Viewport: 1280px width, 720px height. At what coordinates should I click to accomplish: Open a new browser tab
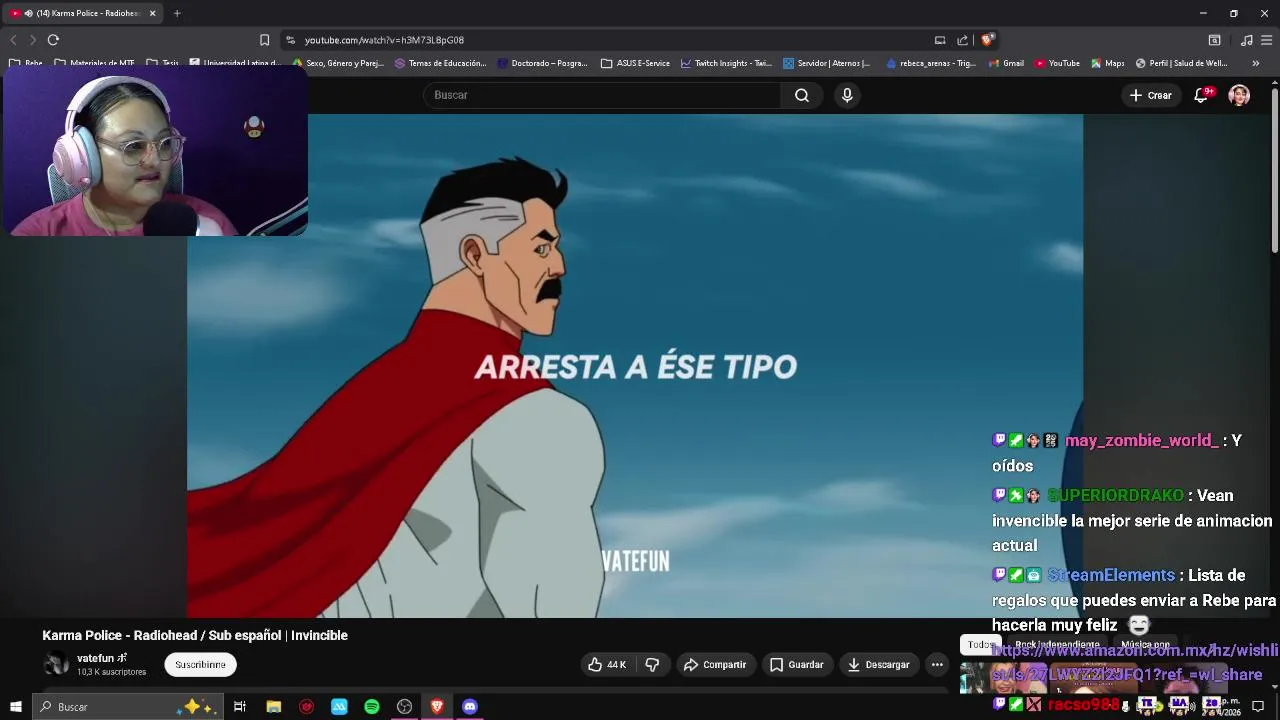177,13
